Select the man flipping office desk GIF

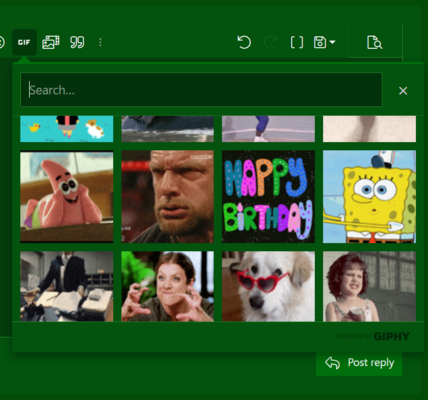67,286
